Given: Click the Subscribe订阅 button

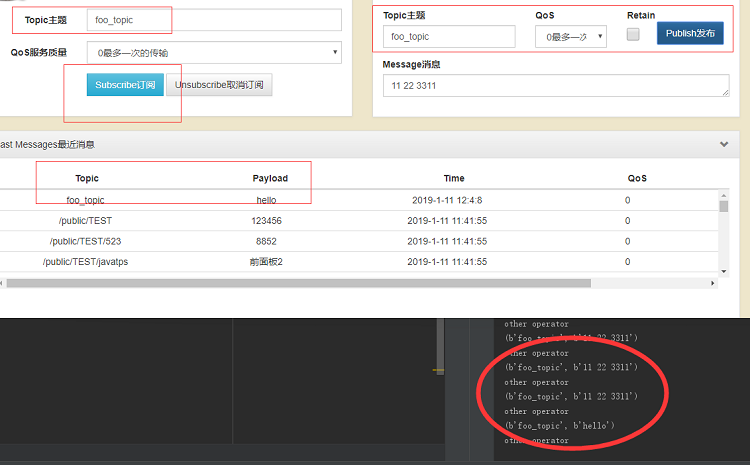Looking at the screenshot, I should (125, 85).
